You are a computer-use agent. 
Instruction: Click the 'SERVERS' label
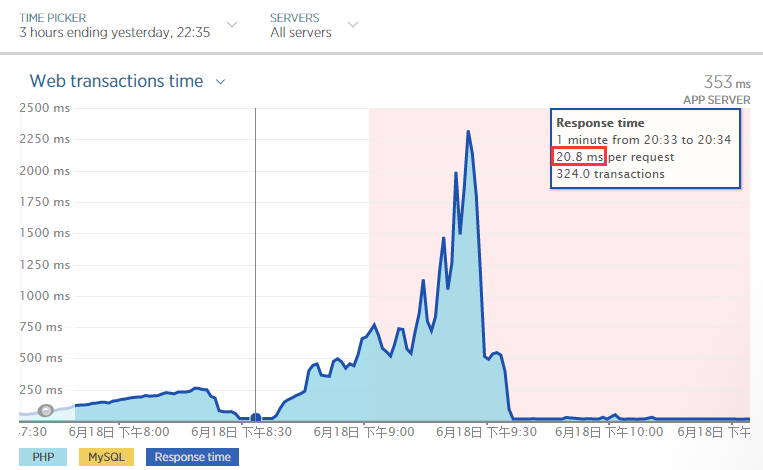click(x=294, y=18)
